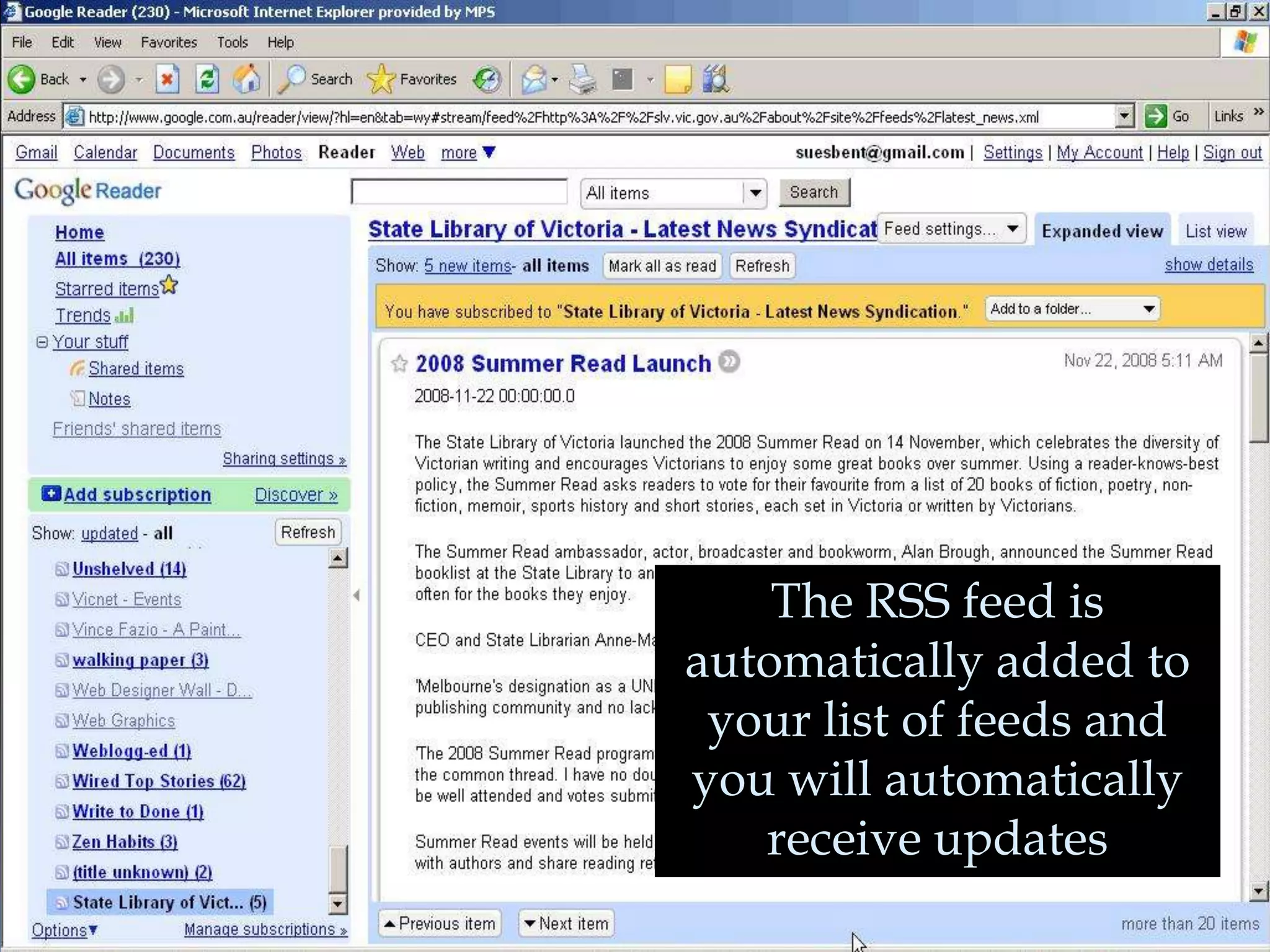The width and height of the screenshot is (1270, 952).
Task: Click the Notes page icon
Action: 78,398
